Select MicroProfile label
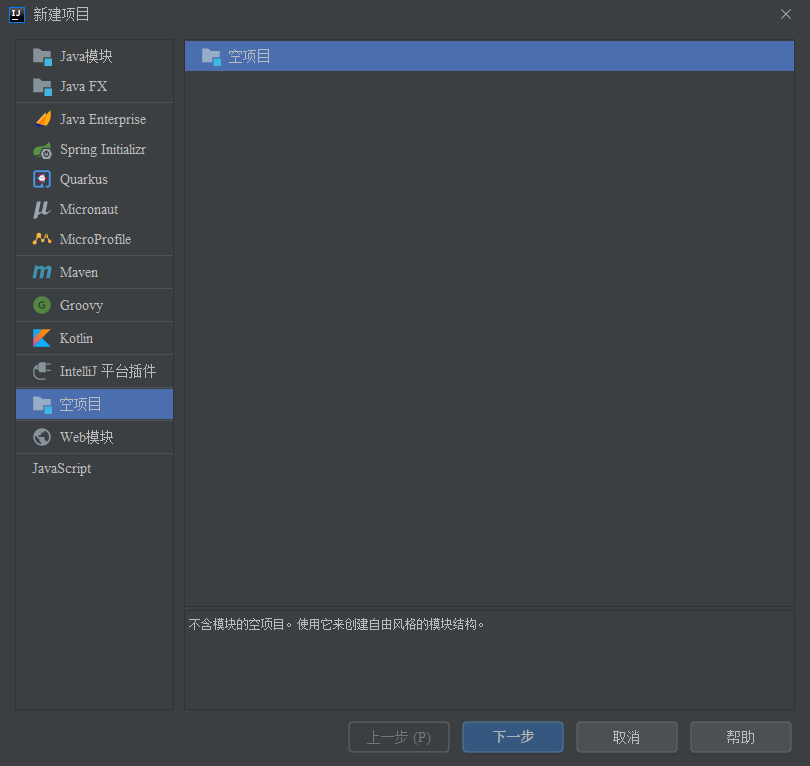This screenshot has height=766, width=810. point(95,239)
